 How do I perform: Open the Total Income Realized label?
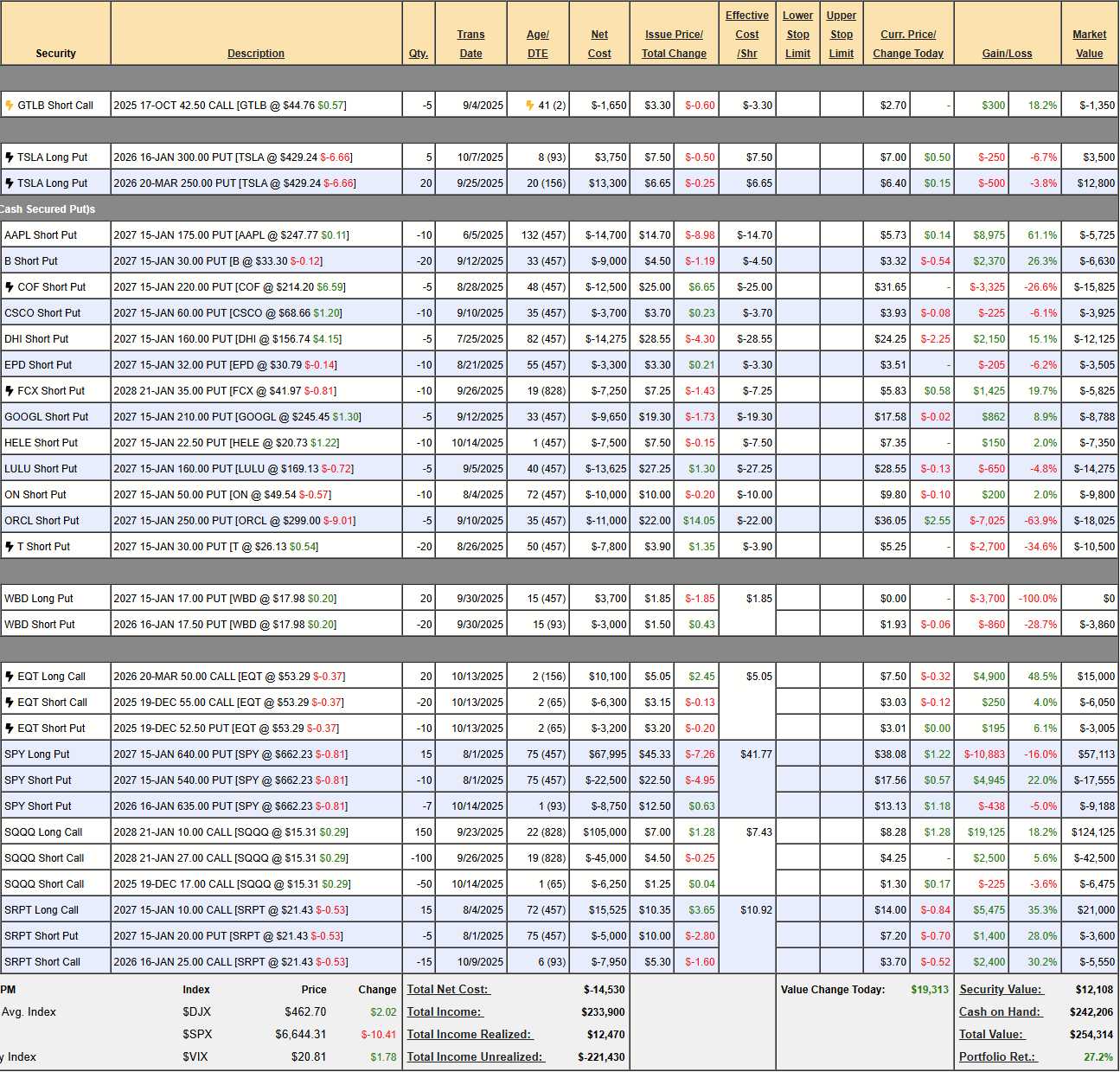(470, 1035)
